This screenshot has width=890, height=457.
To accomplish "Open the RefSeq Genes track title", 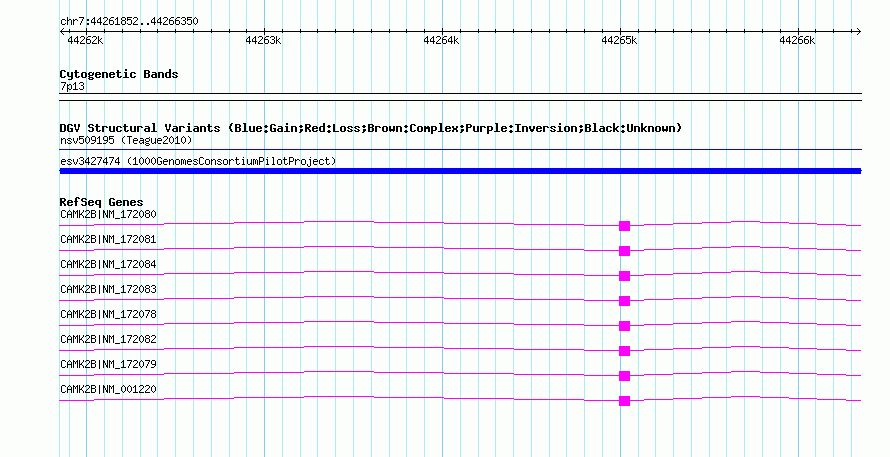I will click(102, 202).
